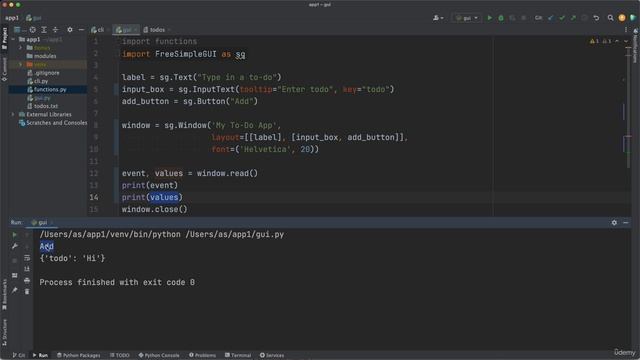This screenshot has width=640, height=360.
Task: Select opened file target icon in Project panel
Action: [x=32, y=30]
